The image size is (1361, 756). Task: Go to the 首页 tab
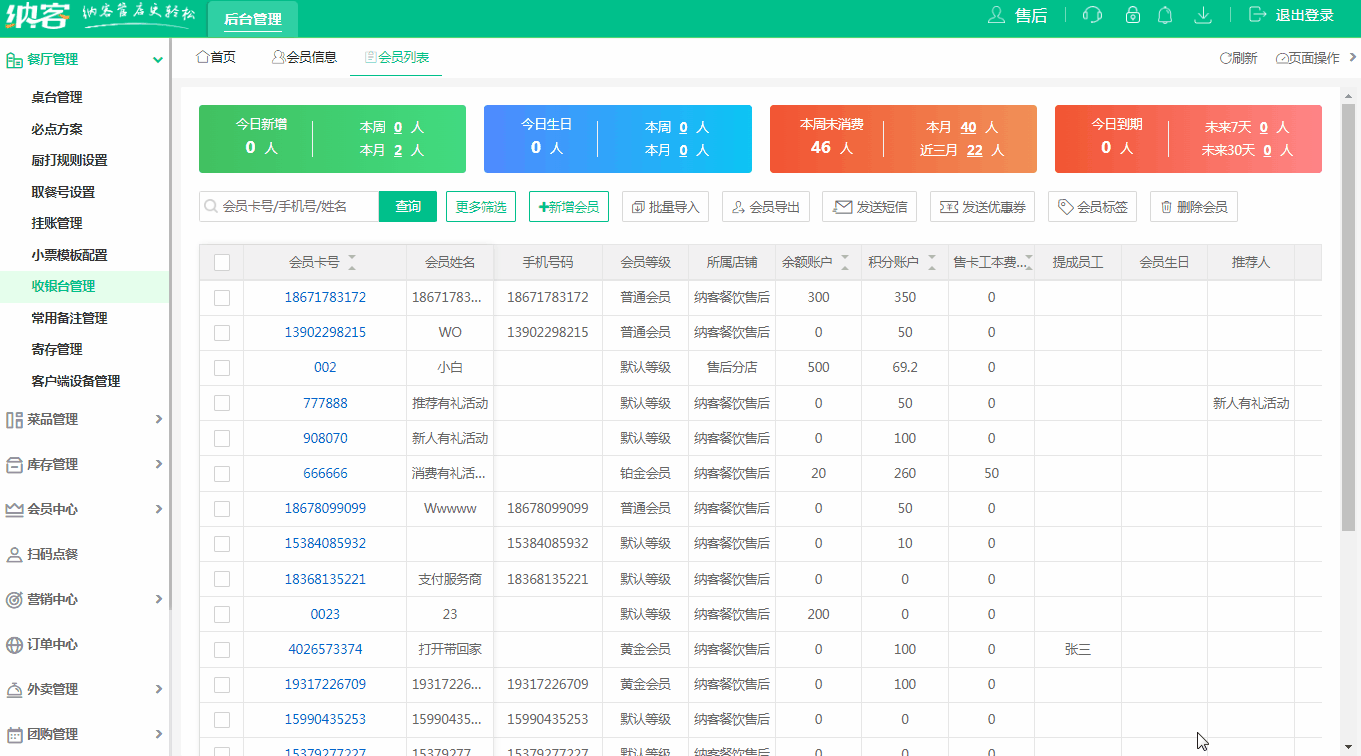(216, 58)
